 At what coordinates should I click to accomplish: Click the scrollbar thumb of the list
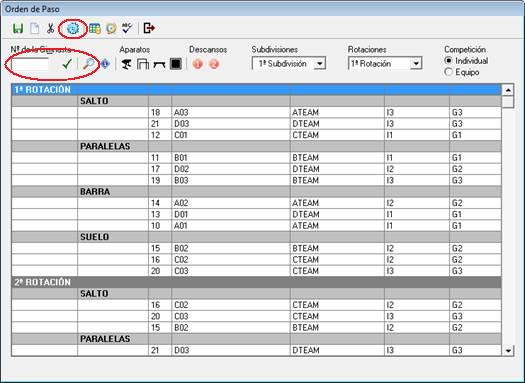coord(508,102)
